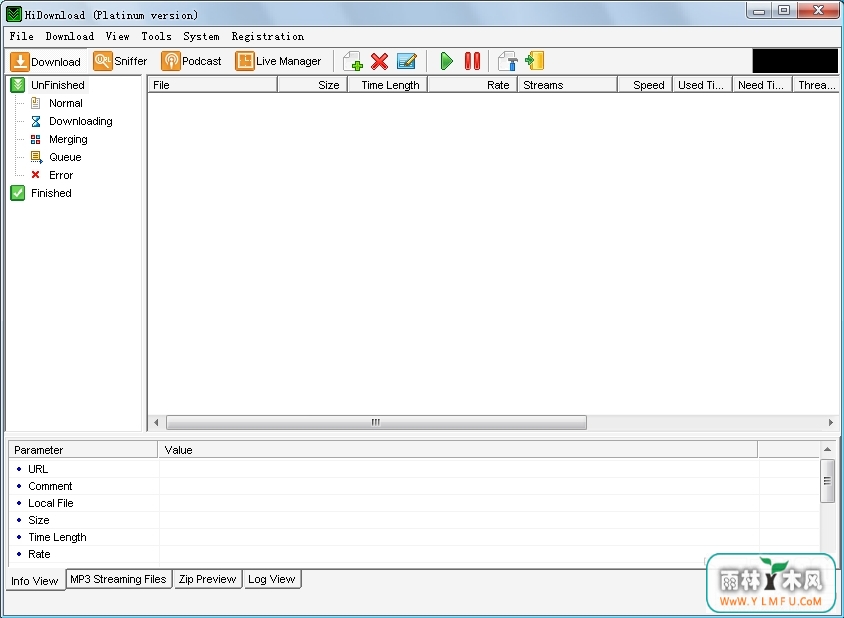844x618 pixels.
Task: Open the Registration menu
Action: (268, 36)
